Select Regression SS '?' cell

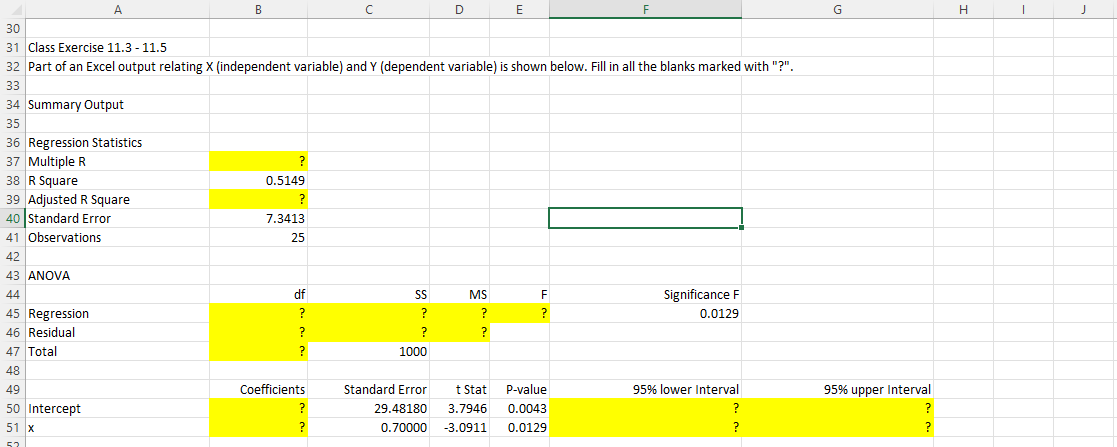[x=368, y=313]
